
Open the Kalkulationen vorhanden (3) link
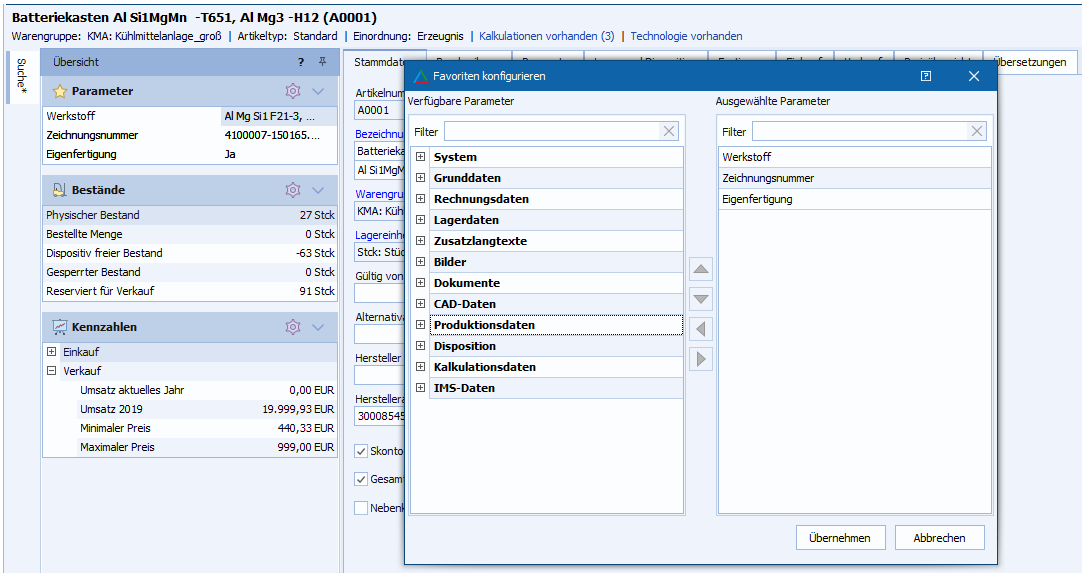pyautogui.click(x=546, y=36)
